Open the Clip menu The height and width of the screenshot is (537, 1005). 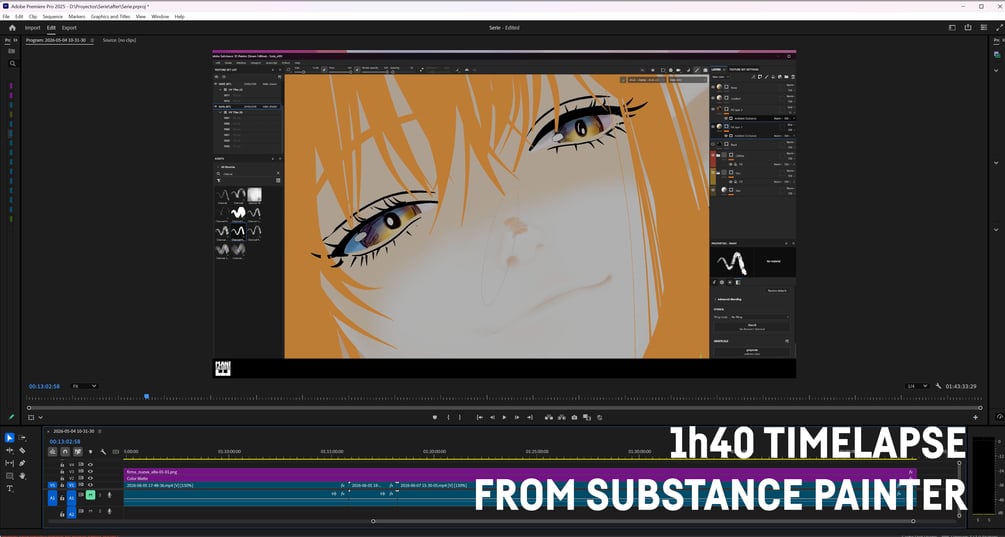33,17
